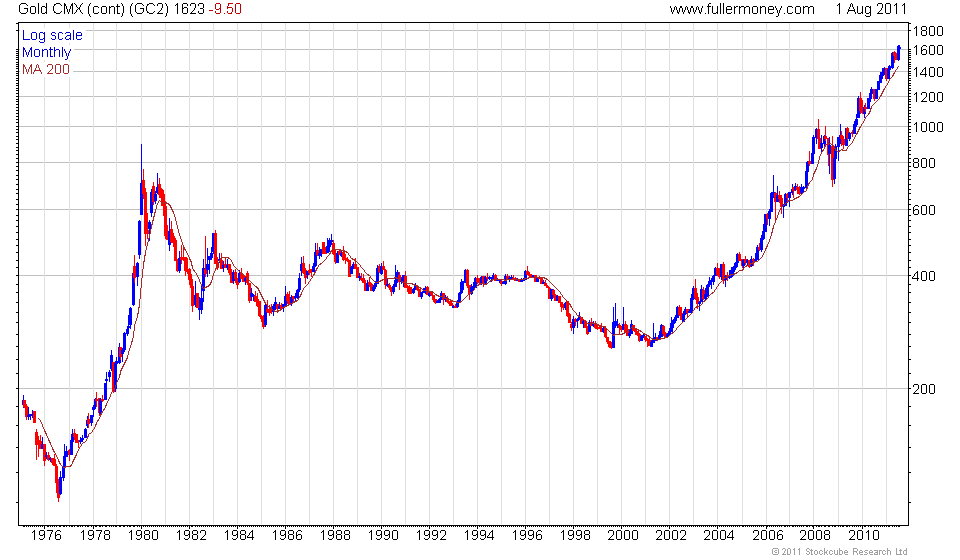This screenshot has width=960, height=560.
Task: Click the 2002 year axis label
Action: [671, 535]
